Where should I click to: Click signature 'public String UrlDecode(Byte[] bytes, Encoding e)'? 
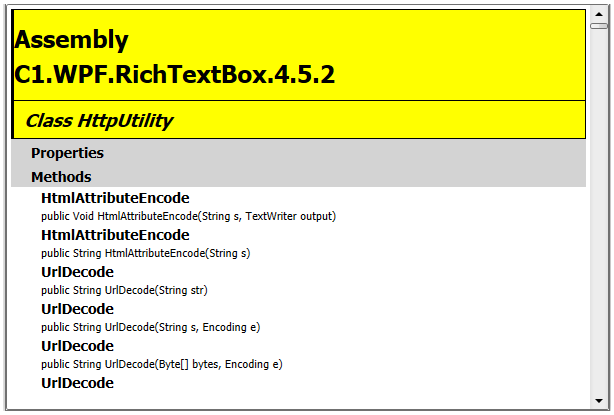162,364
